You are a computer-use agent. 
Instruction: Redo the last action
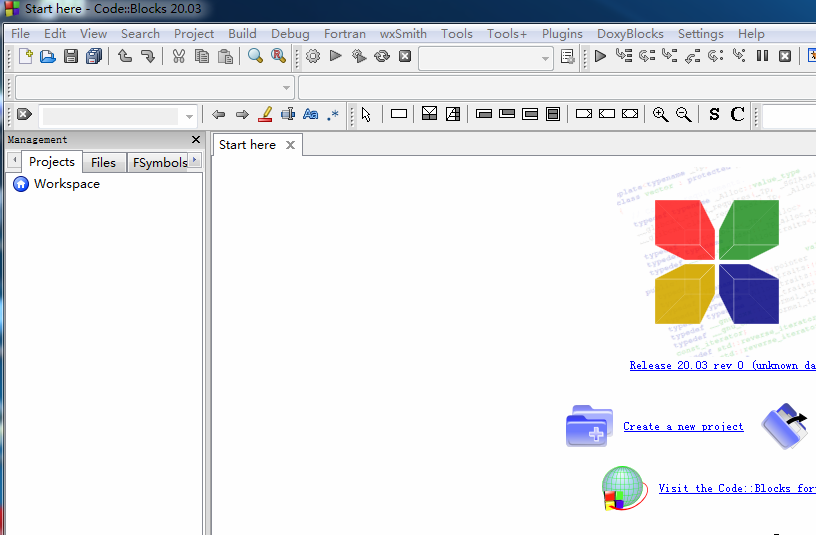pyautogui.click(x=148, y=56)
